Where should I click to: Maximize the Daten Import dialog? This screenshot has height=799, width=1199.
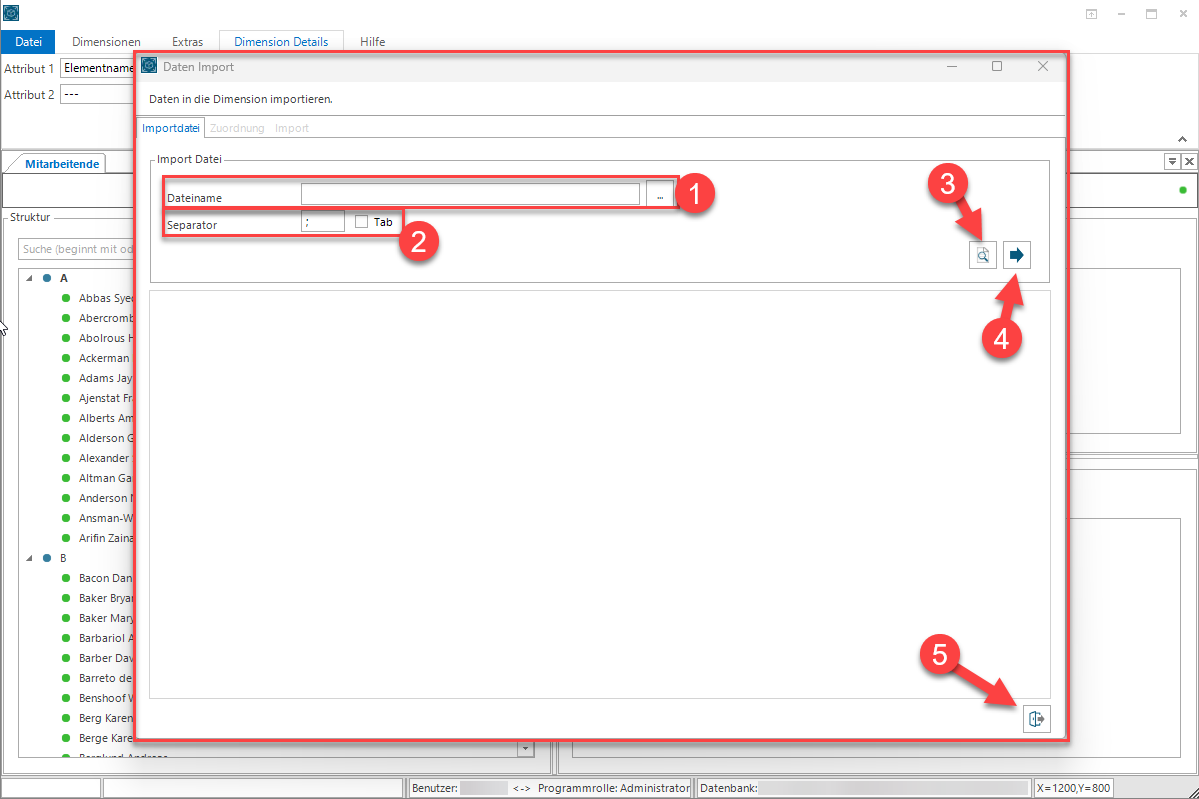pyautogui.click(x=997, y=67)
